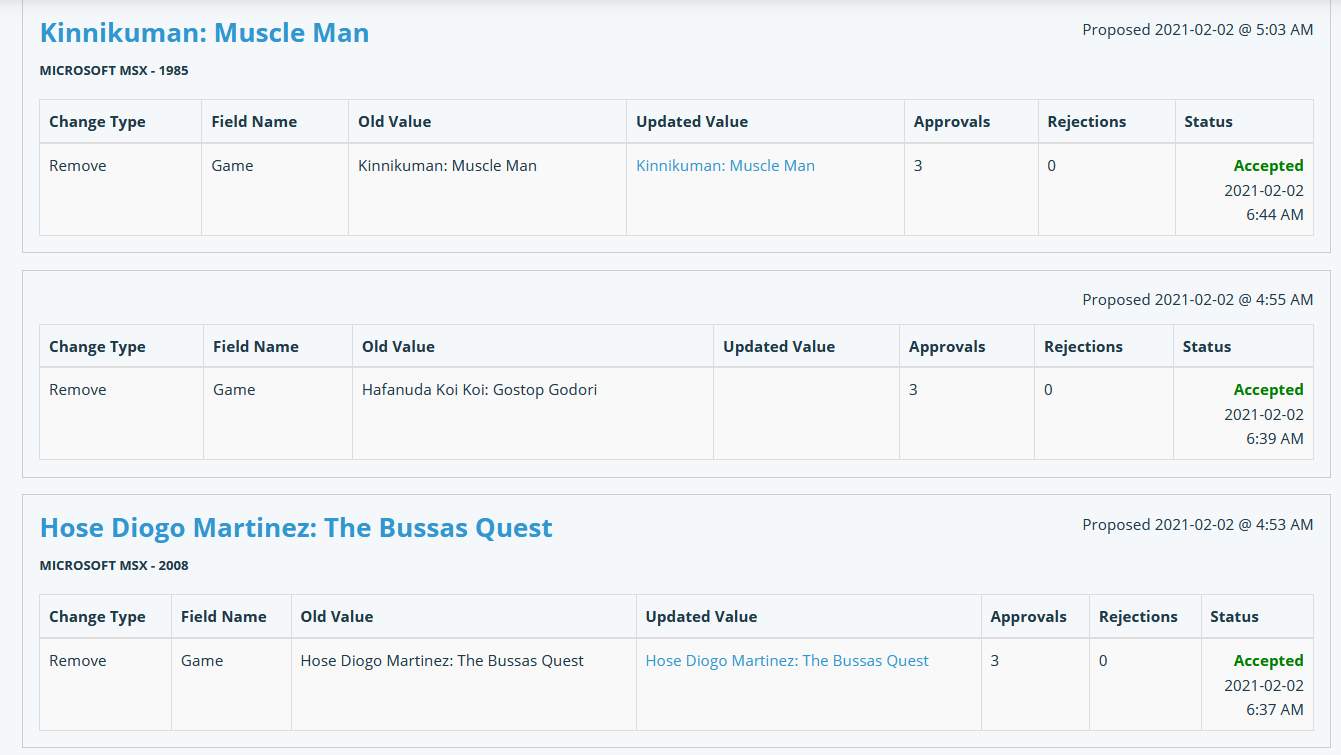The height and width of the screenshot is (755, 1341).
Task: Click approvals value 3 in Hose Diogo row
Action: 995,661
